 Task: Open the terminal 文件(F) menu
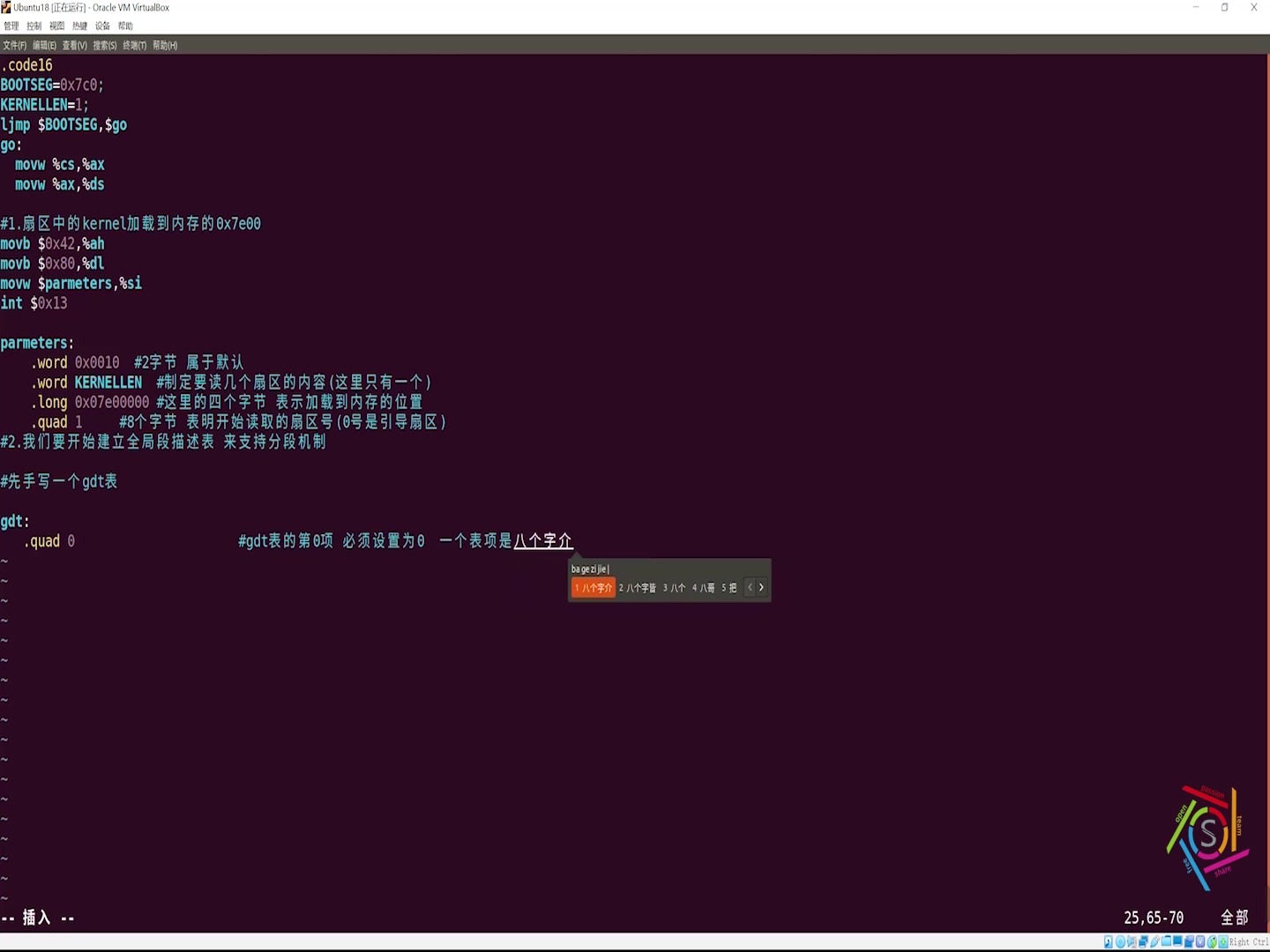pos(14,45)
